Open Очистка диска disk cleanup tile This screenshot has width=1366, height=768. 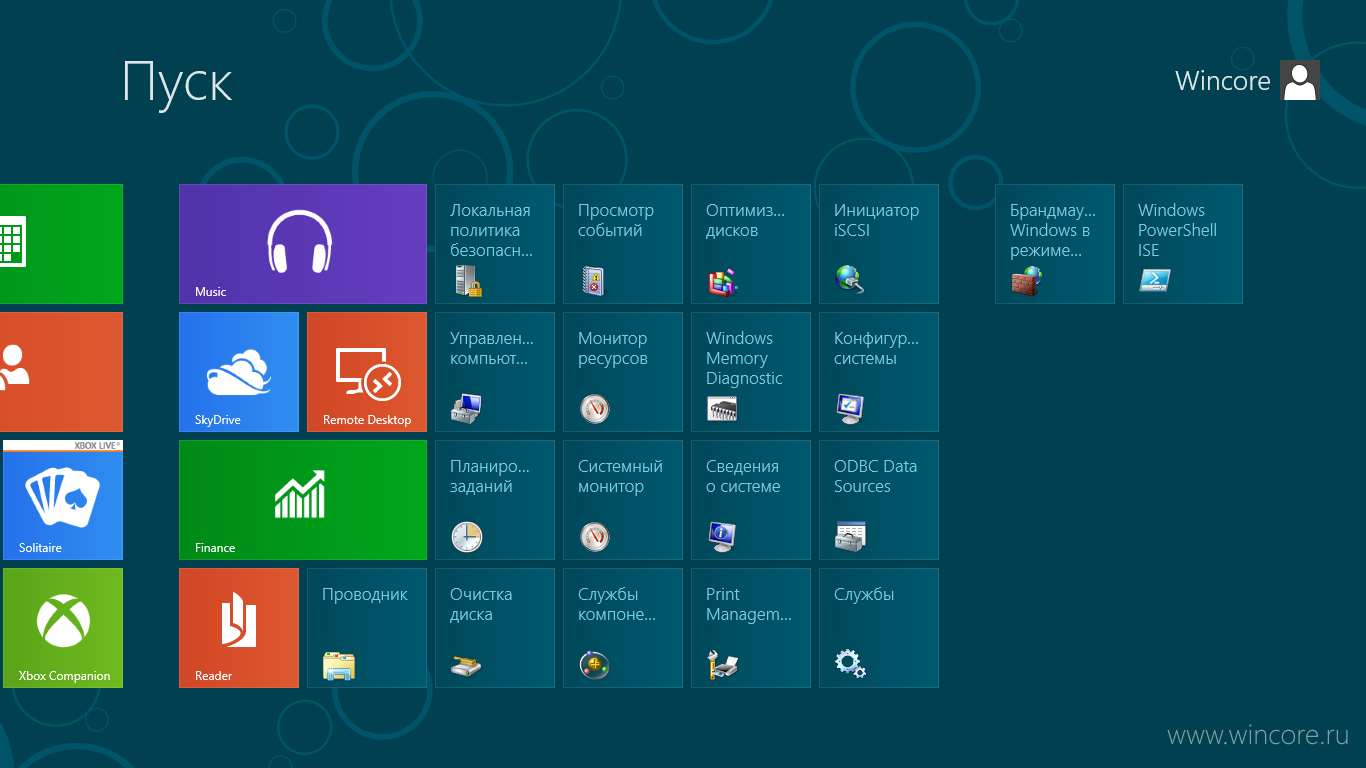[x=494, y=627]
